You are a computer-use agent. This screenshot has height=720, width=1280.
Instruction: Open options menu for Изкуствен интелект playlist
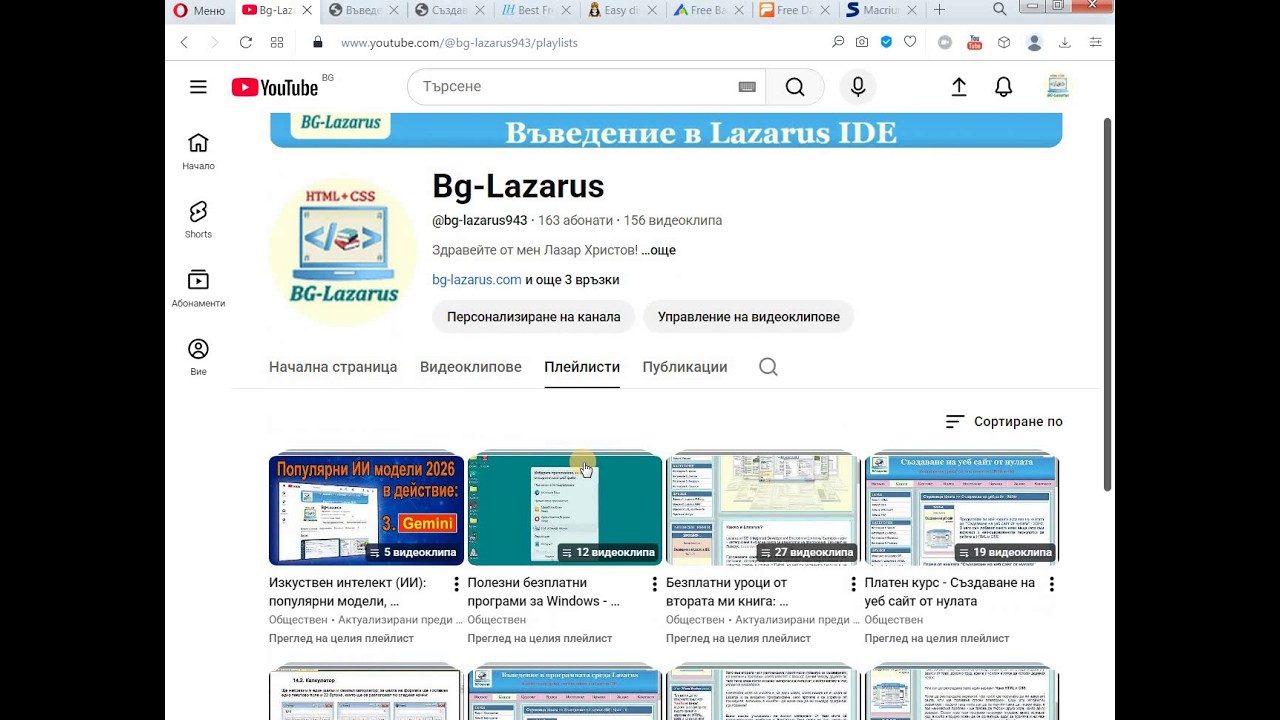point(456,584)
